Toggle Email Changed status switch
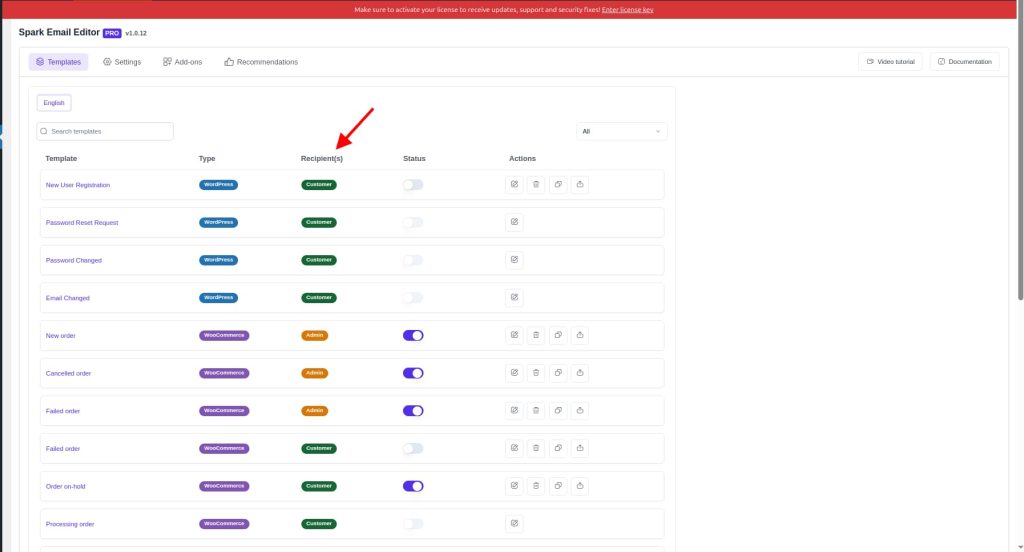This screenshot has height=552, width=1024. [x=413, y=298]
